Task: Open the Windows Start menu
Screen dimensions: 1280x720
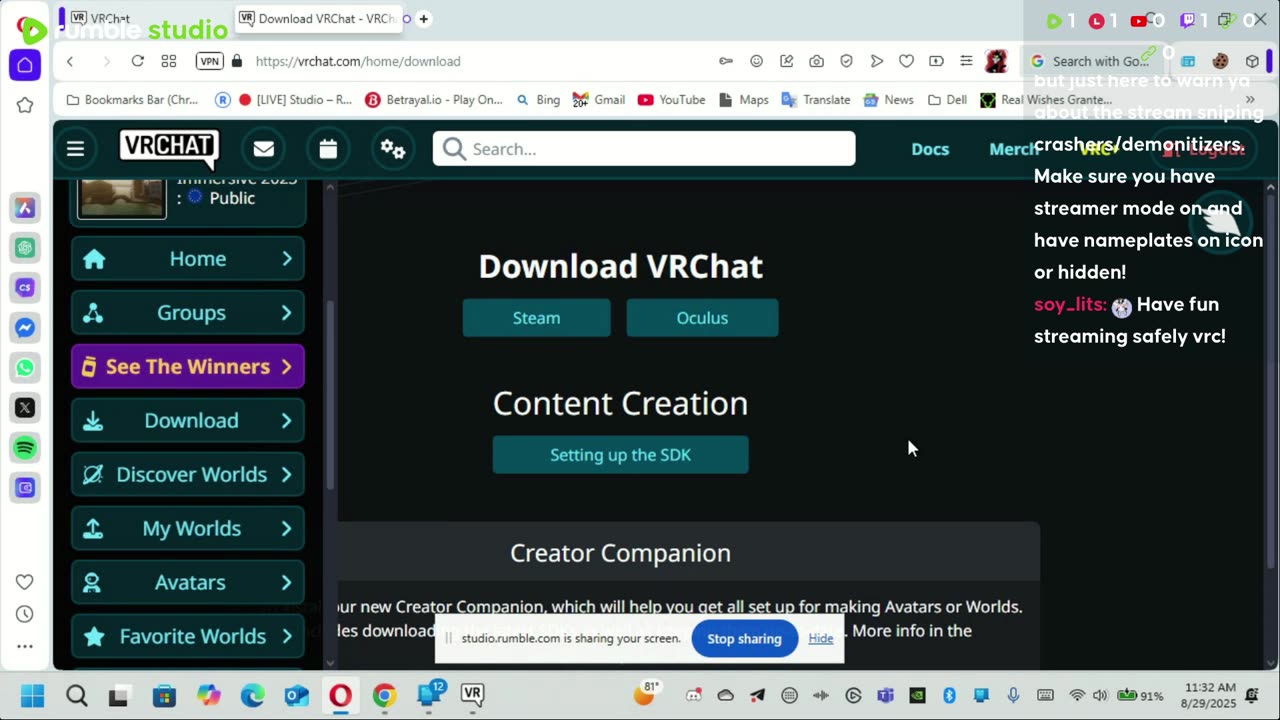Action: 32,695
